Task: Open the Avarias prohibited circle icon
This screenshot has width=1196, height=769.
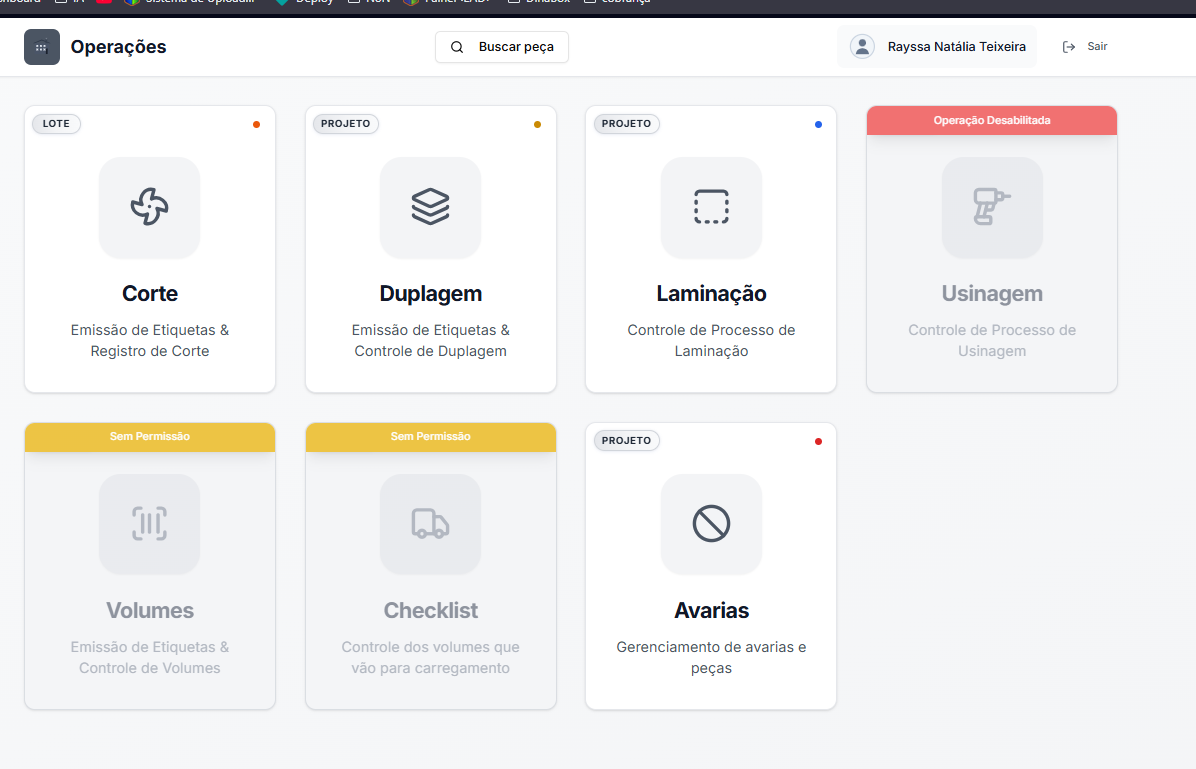Action: pos(711,524)
